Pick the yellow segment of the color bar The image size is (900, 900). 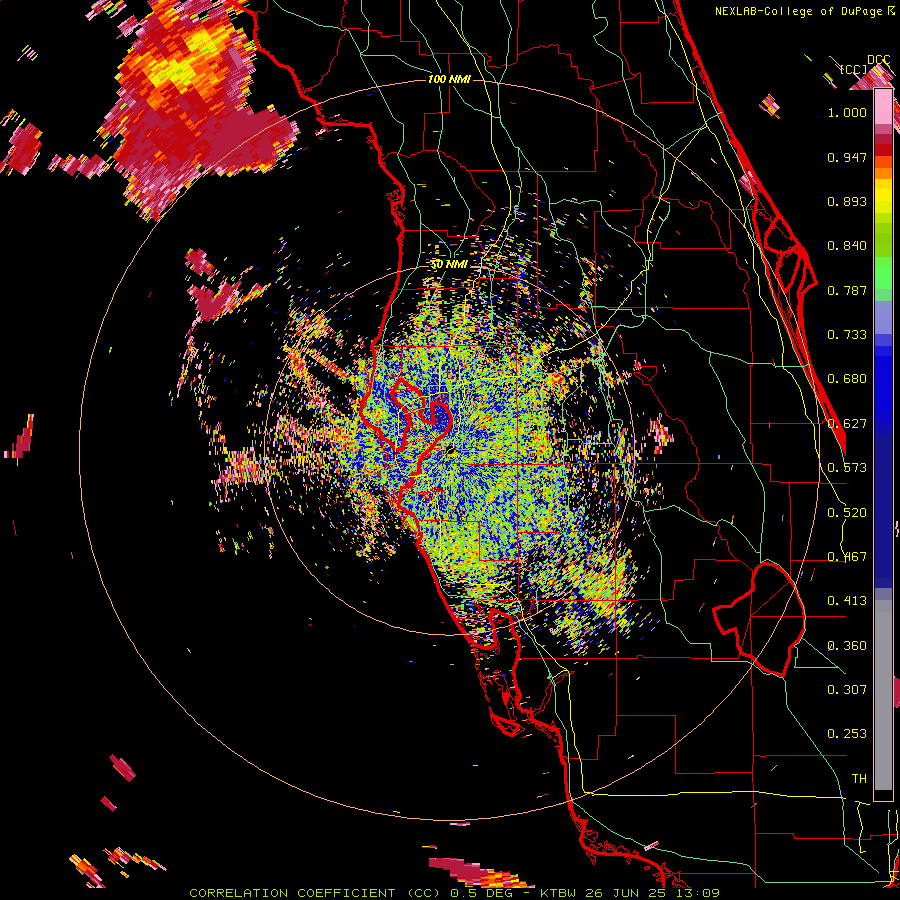[x=883, y=195]
